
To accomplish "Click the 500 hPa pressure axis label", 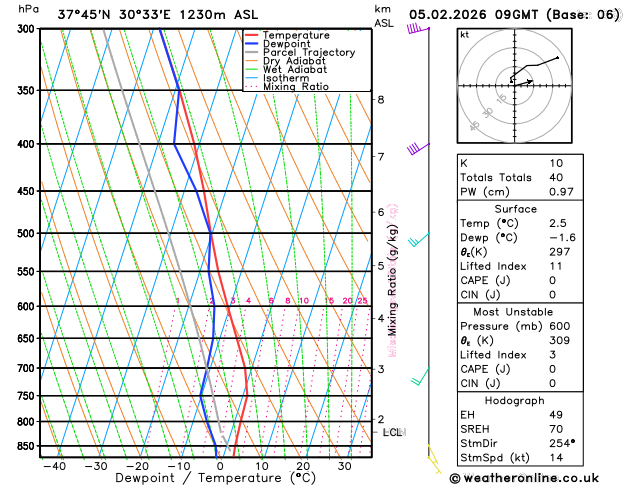I will [x=27, y=234].
